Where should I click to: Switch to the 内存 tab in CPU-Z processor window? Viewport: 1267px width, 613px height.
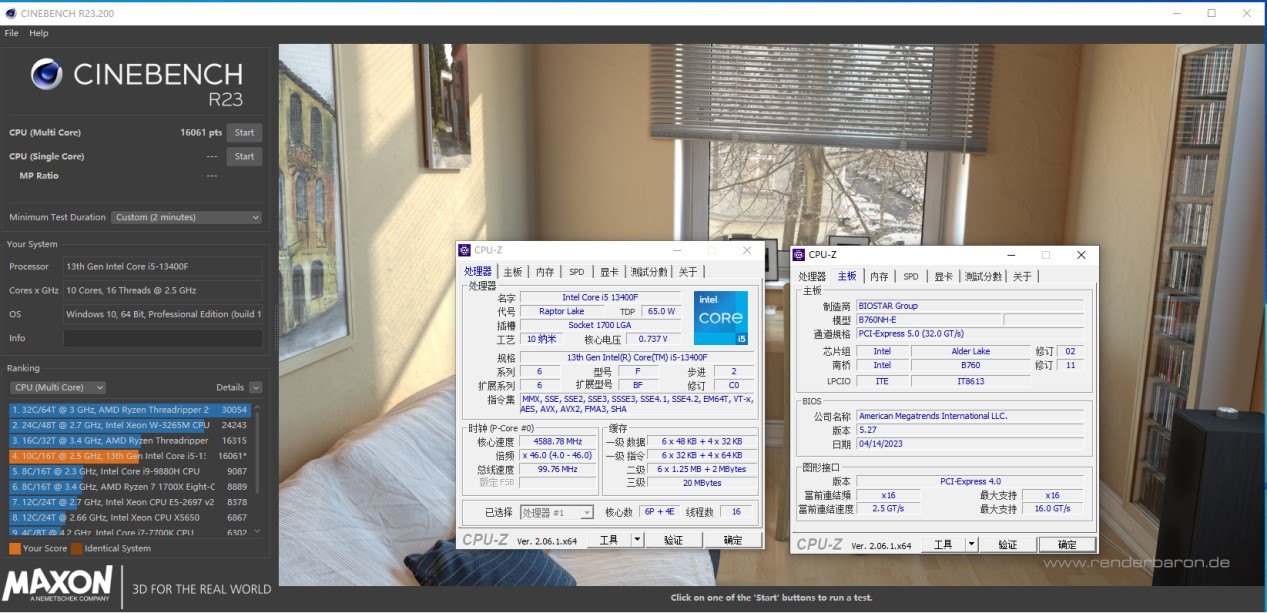545,271
